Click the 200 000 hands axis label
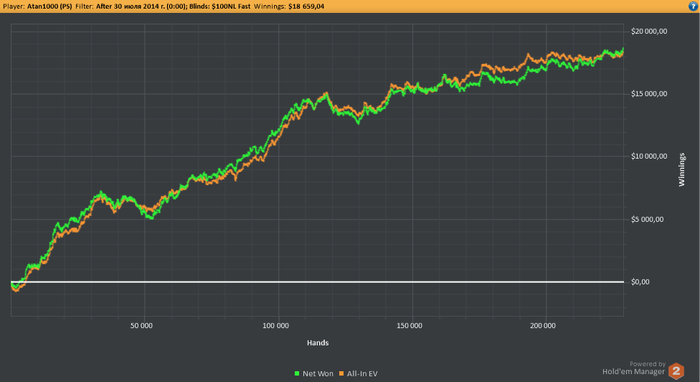 [543, 326]
